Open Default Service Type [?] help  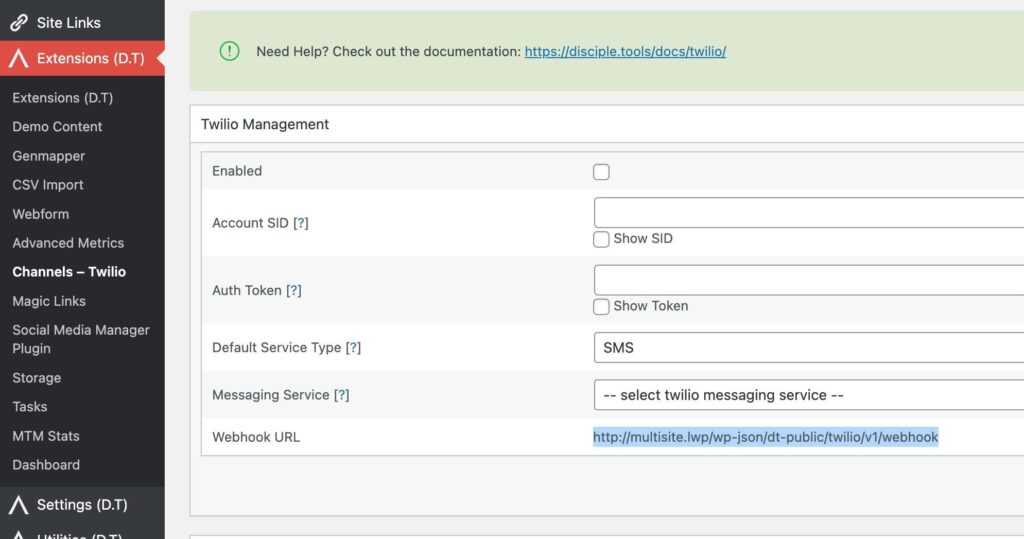353,348
